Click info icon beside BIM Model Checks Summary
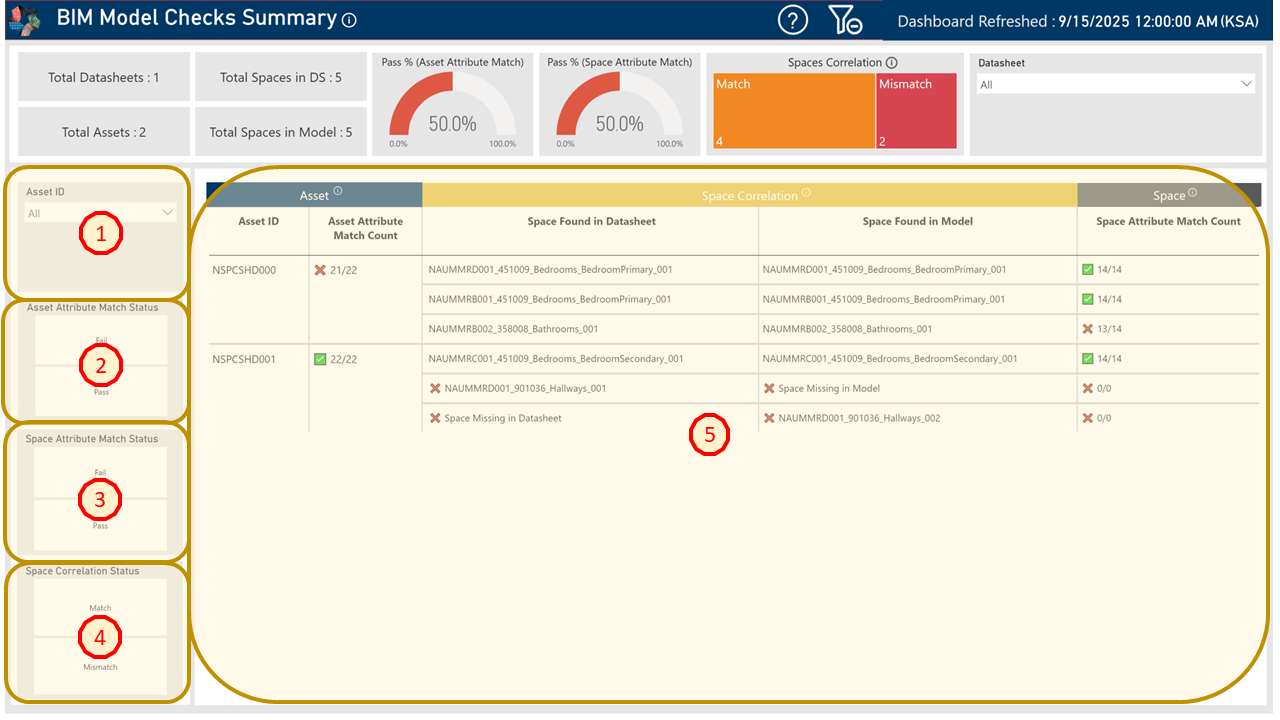Image resolution: width=1280 pixels, height=720 pixels. 349,20
